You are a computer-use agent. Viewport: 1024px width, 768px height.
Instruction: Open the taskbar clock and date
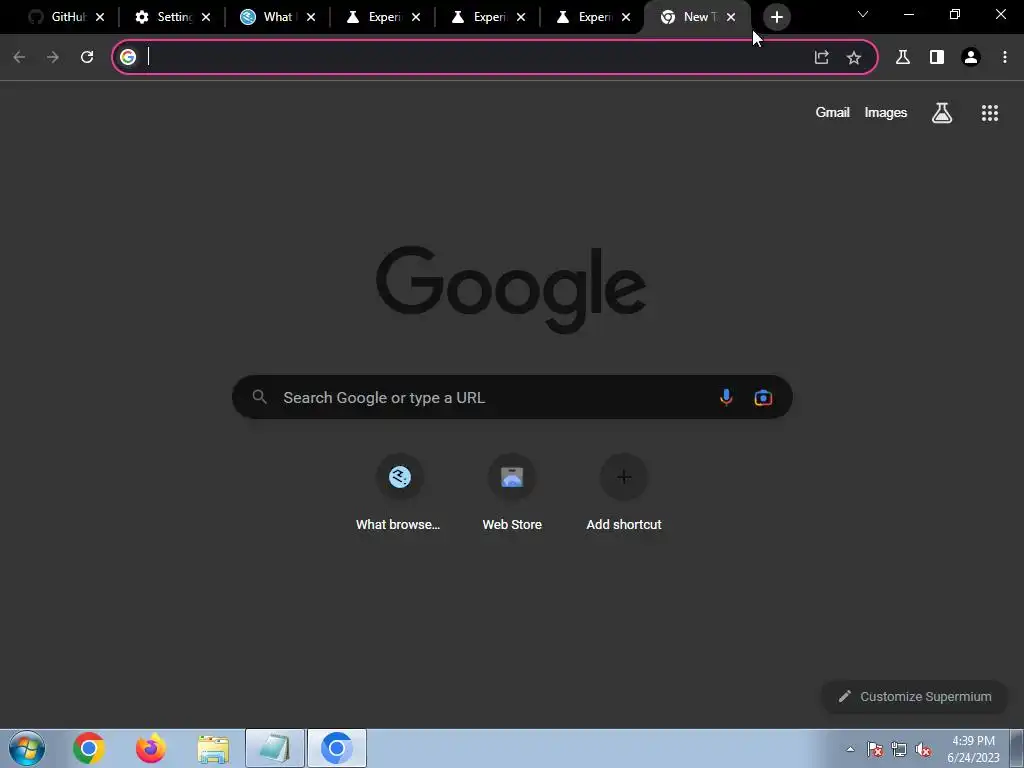click(x=973, y=749)
